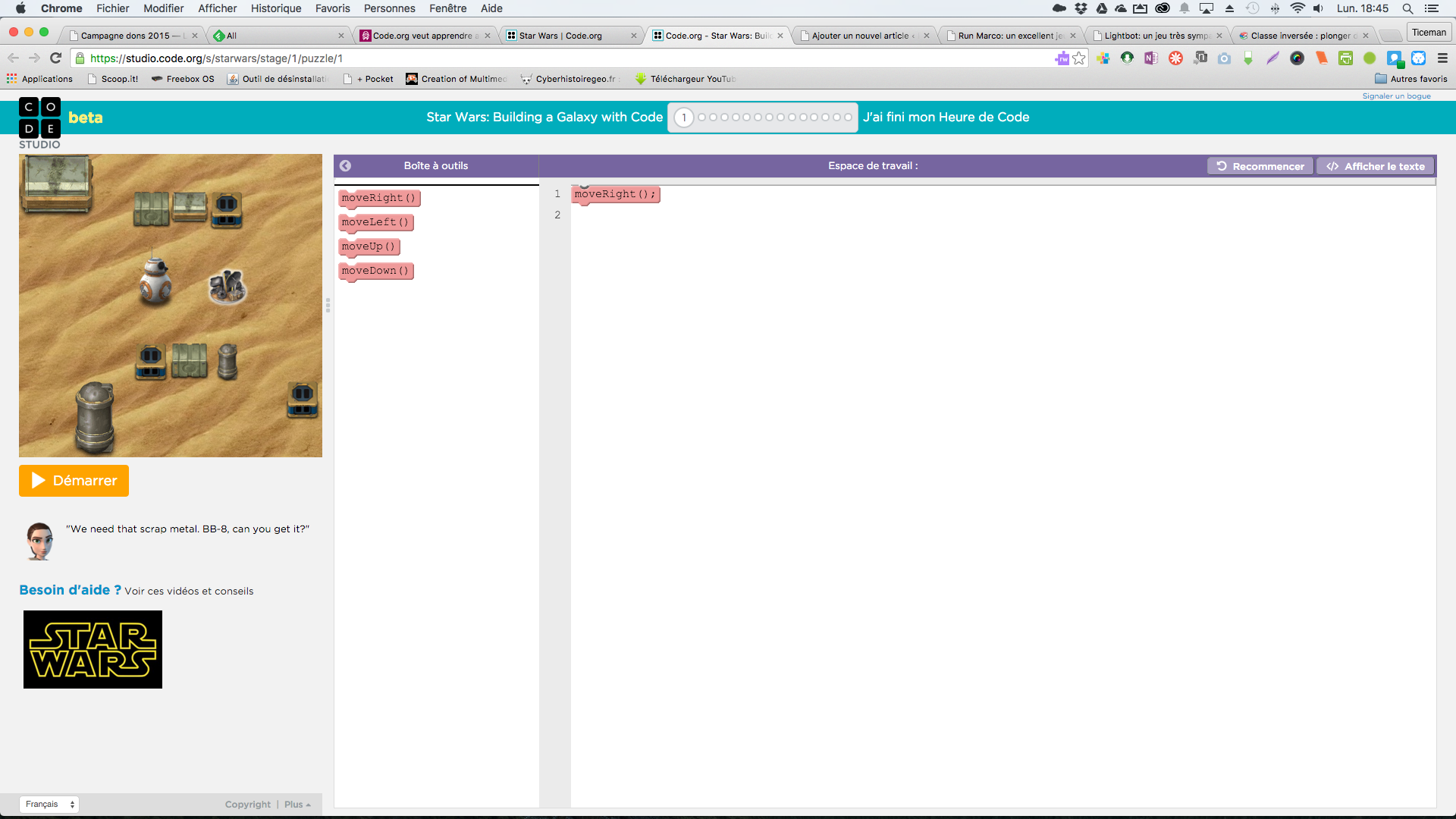The image size is (1456, 819).
Task: Open the Français language dropdown
Action: pyautogui.click(x=49, y=804)
